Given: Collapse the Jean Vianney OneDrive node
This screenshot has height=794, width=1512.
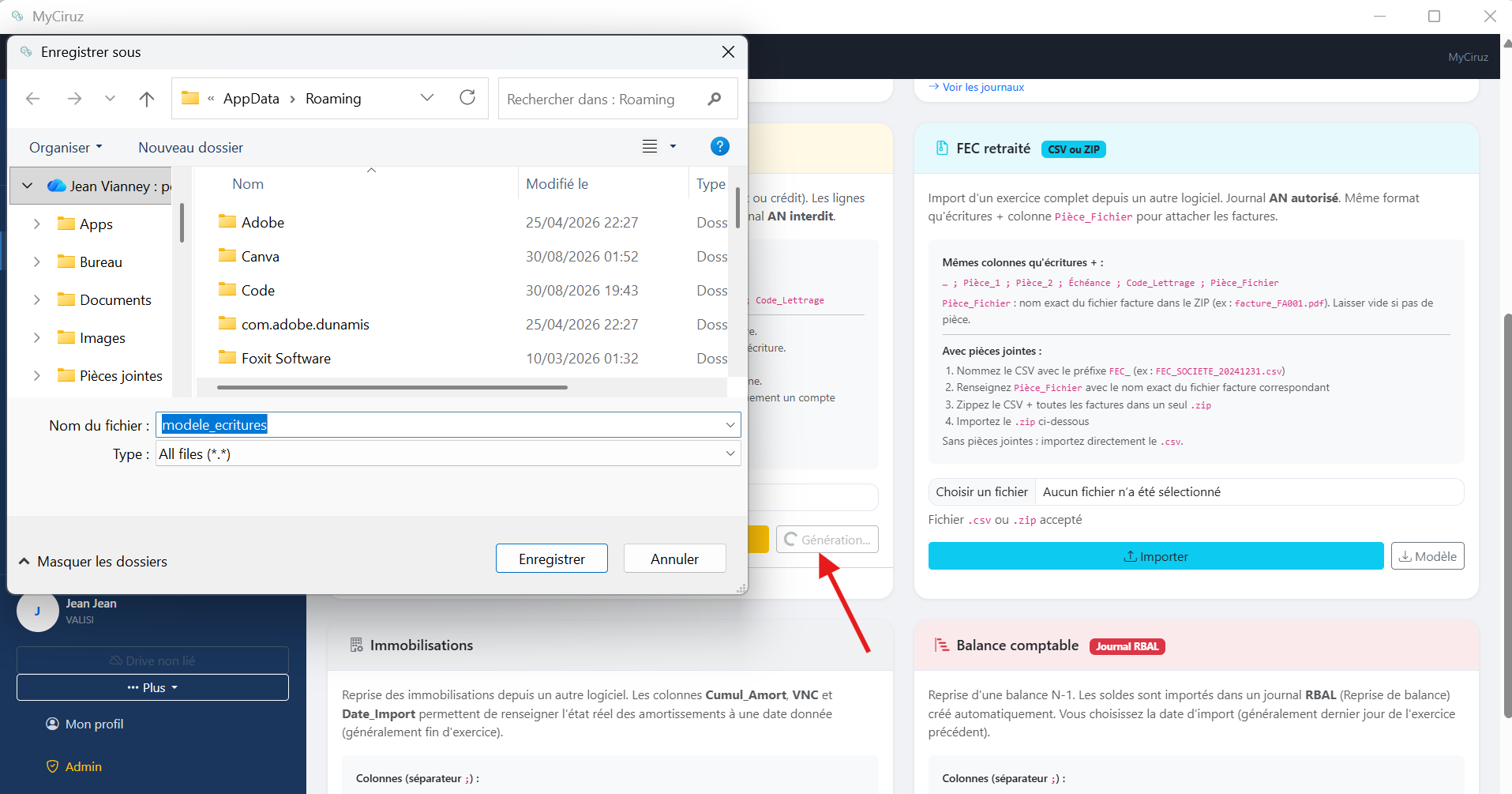Looking at the screenshot, I should 28,186.
